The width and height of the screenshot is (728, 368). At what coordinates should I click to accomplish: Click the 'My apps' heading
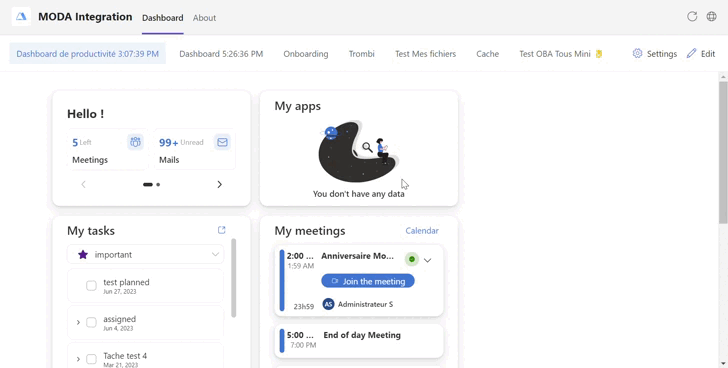pos(298,106)
